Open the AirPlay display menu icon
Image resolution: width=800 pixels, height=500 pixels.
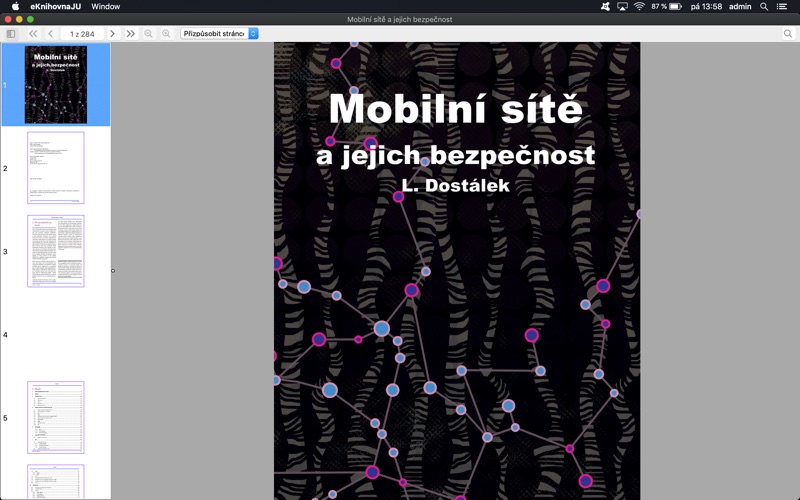[x=622, y=7]
